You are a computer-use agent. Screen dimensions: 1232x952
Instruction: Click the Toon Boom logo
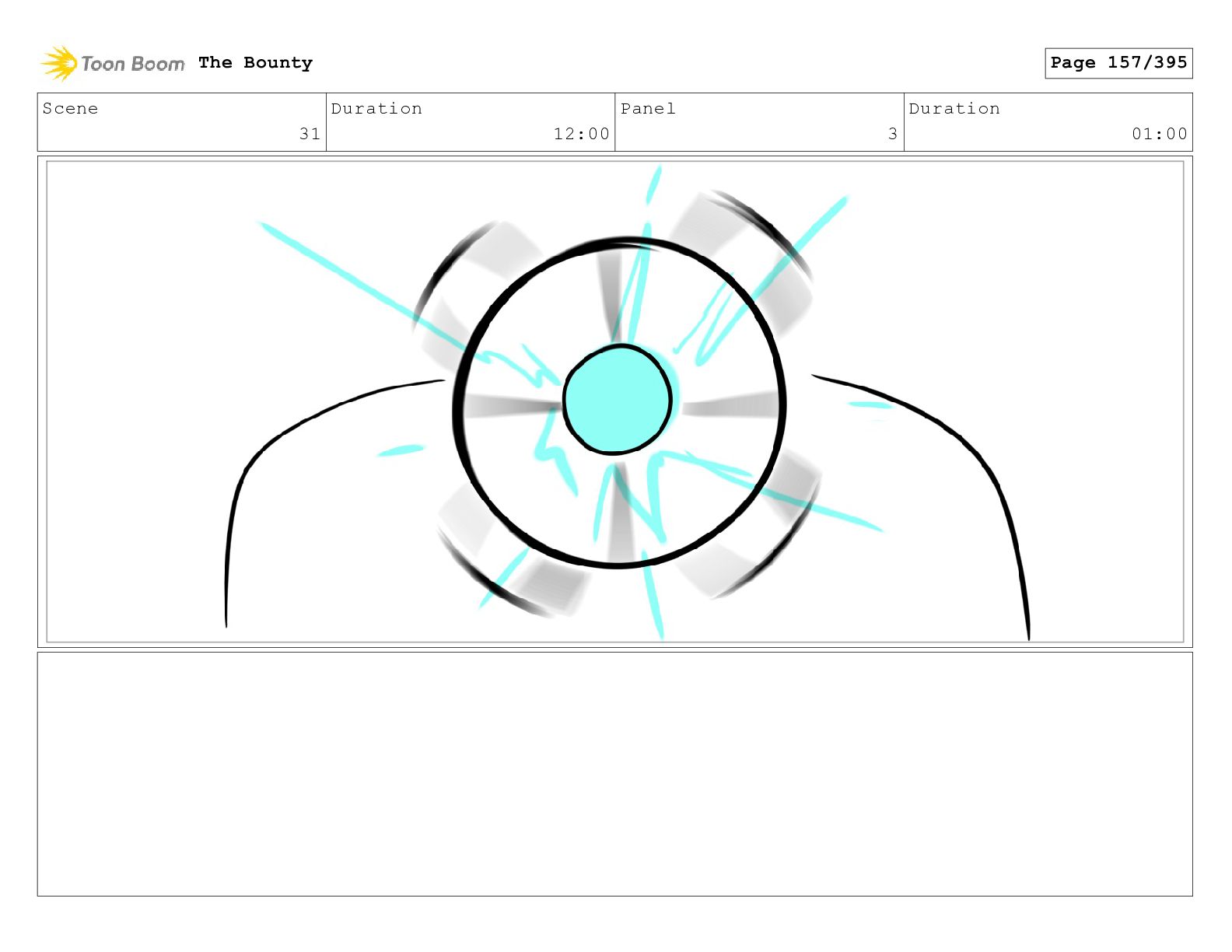pyautogui.click(x=113, y=63)
